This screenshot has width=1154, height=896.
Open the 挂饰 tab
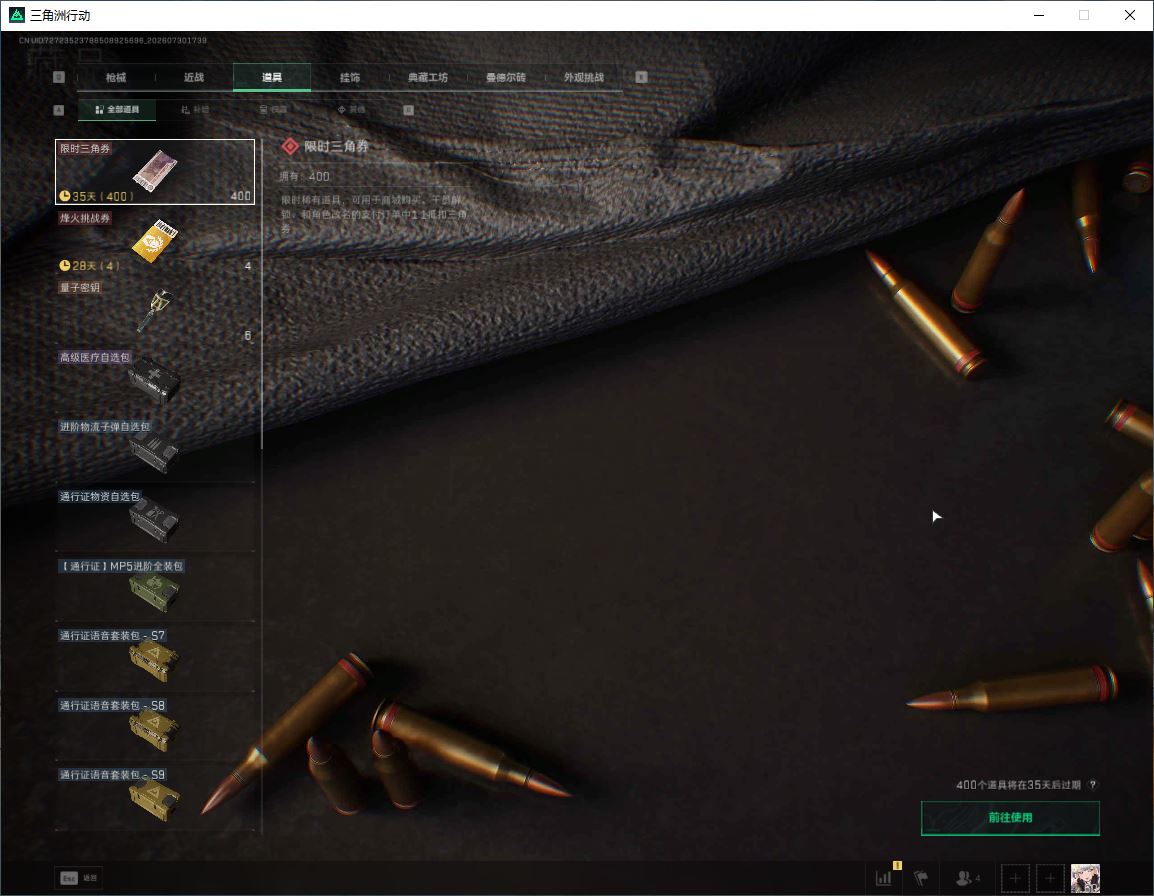350,77
